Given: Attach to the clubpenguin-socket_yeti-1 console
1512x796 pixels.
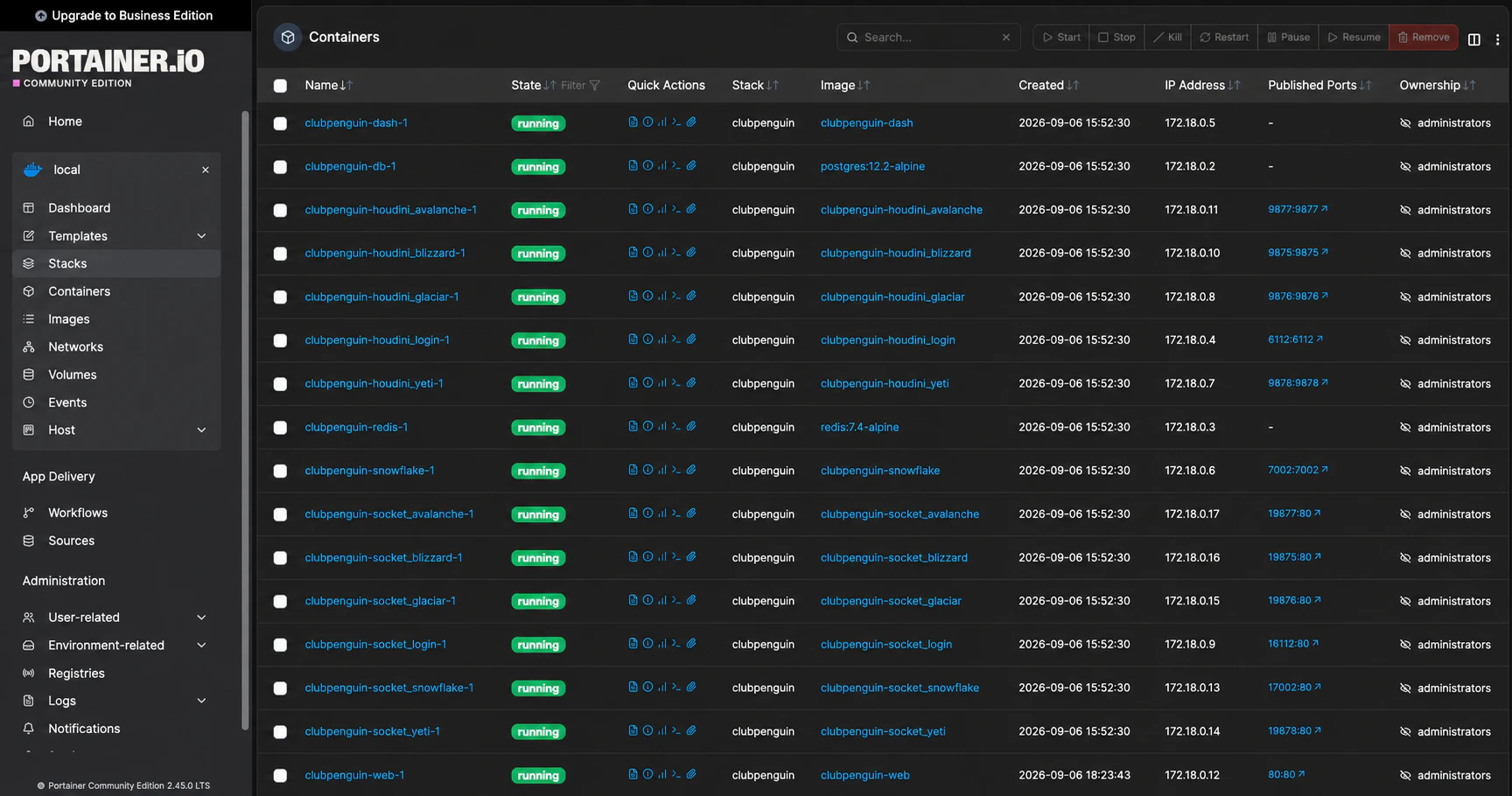Looking at the screenshot, I should click(691, 731).
